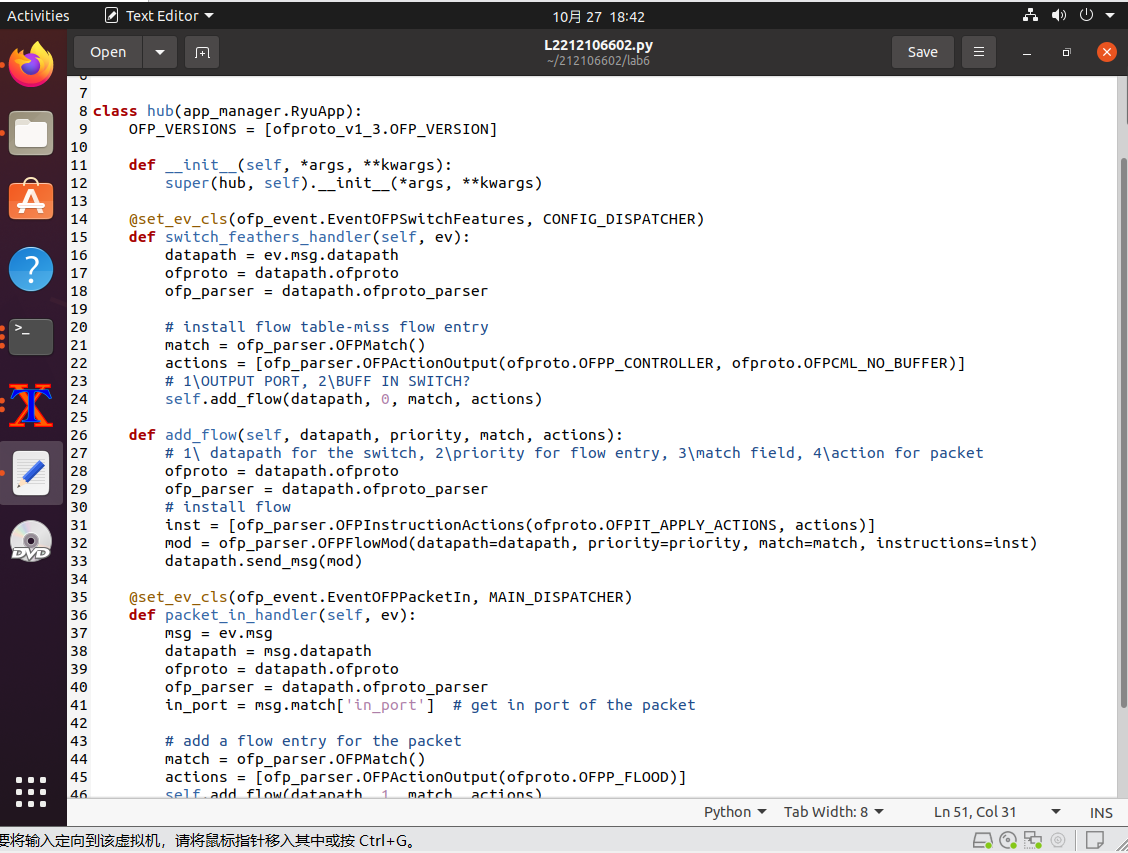Click the VM network adapter status icon
Viewport: 1128px width, 853px height.
coord(1033,840)
